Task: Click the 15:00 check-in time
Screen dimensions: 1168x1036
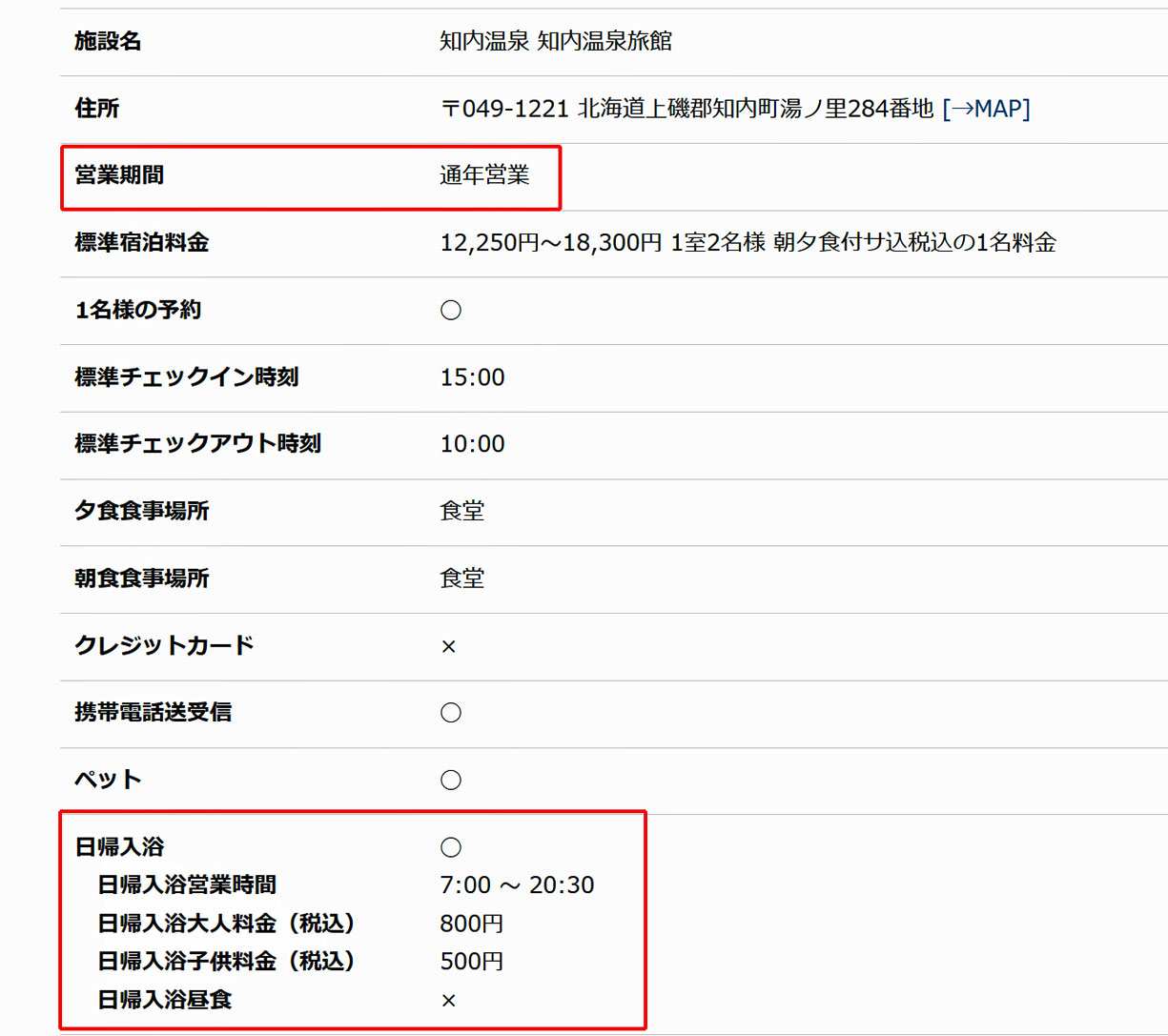Action: [x=472, y=377]
